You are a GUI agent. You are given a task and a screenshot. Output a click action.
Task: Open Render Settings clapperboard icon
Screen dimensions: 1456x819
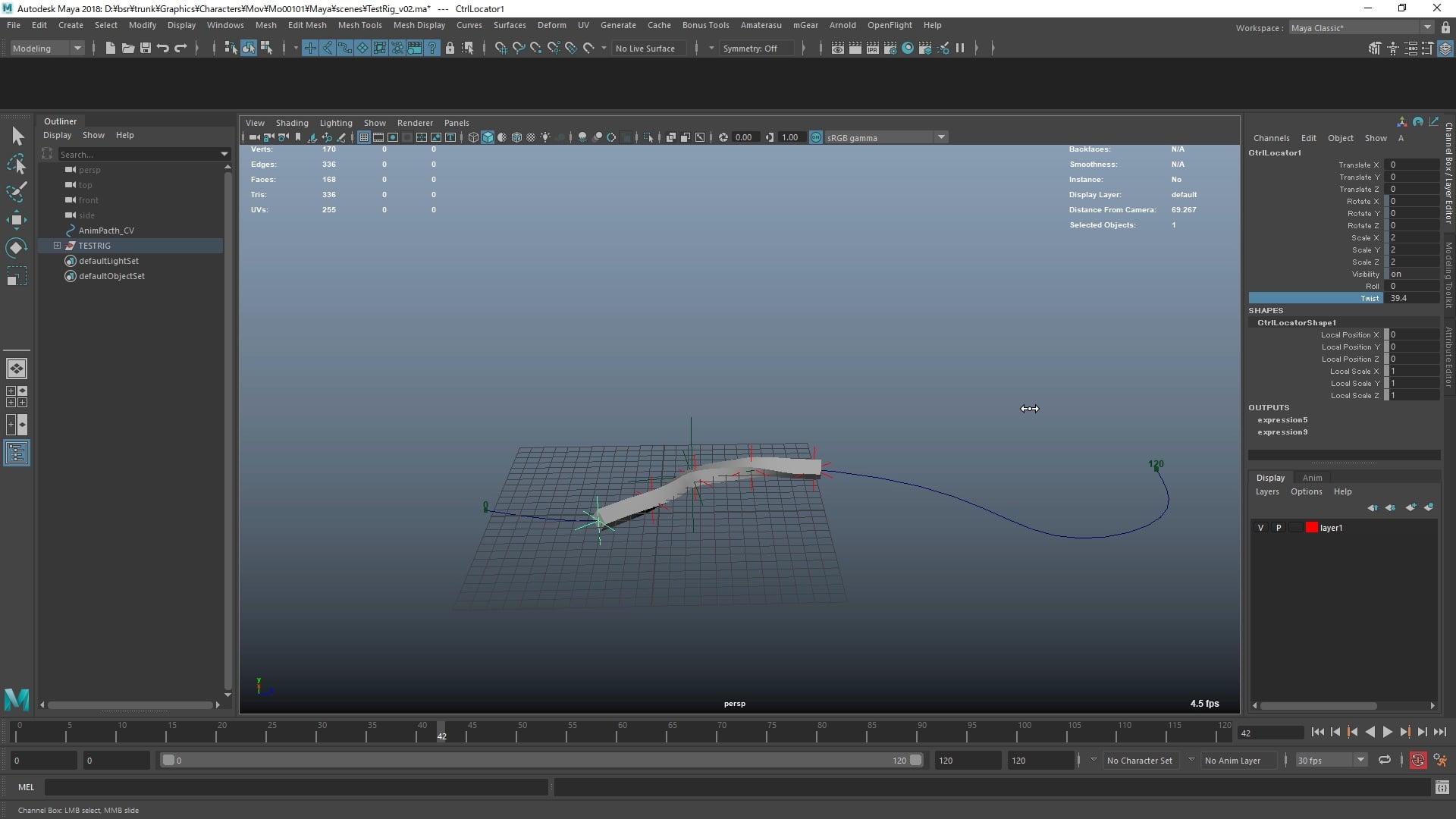(890, 48)
